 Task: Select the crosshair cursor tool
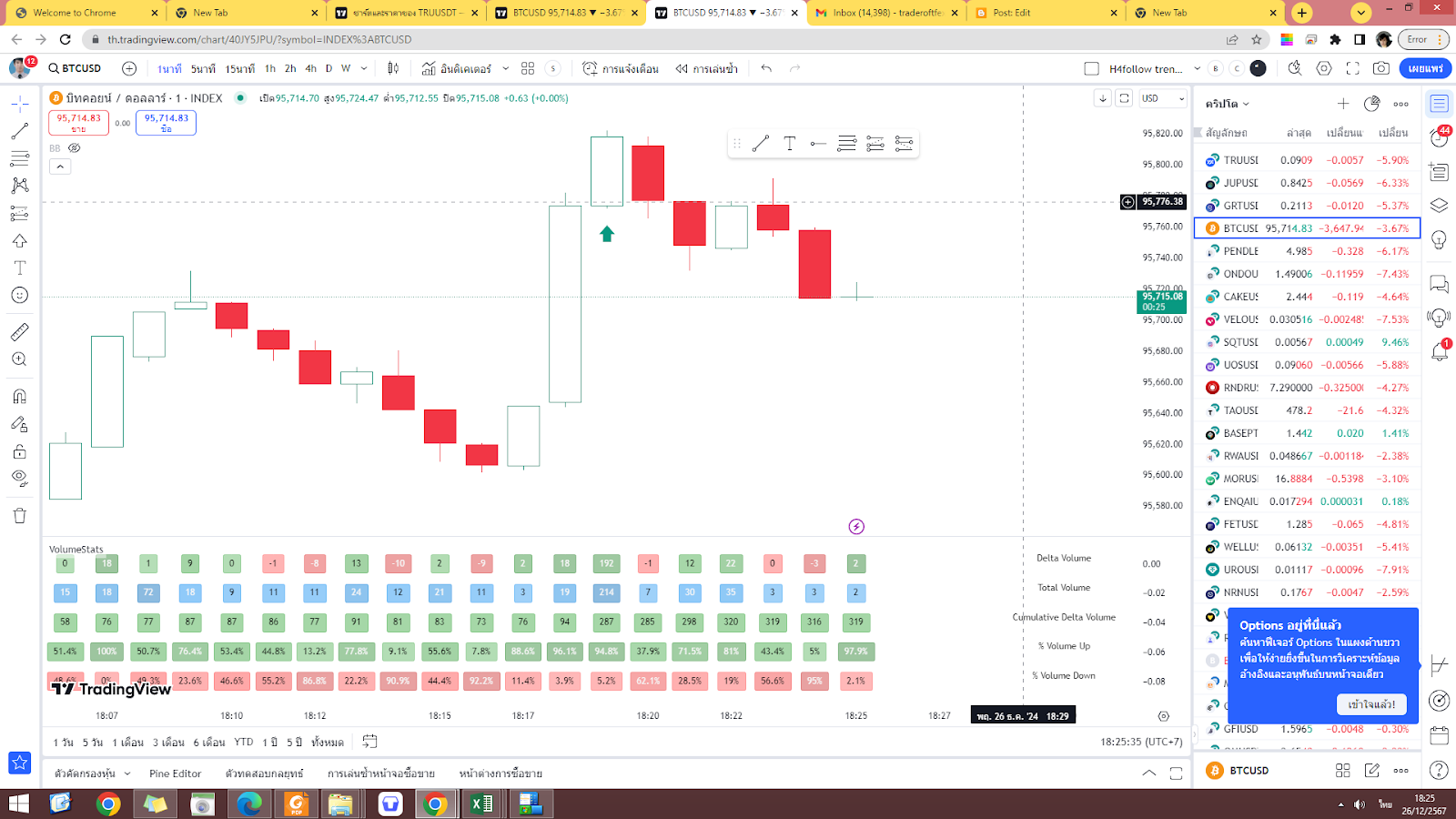point(20,104)
